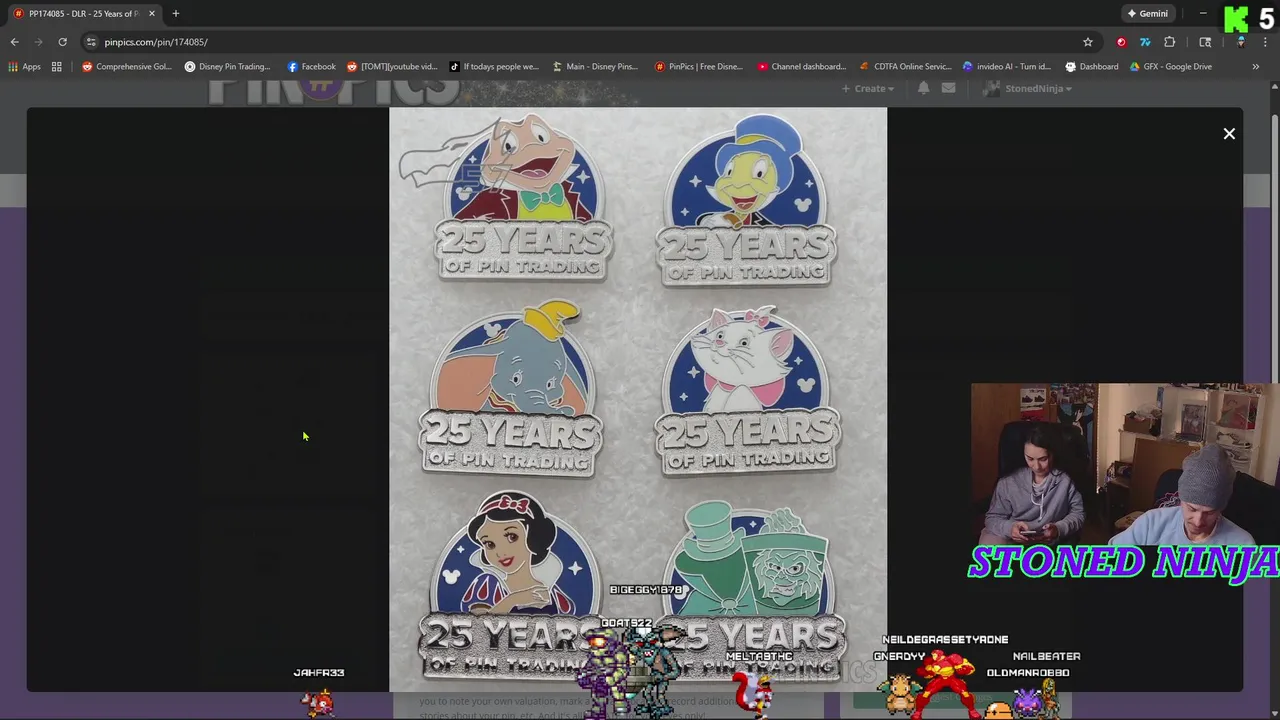Image resolution: width=1280 pixels, height=720 pixels.
Task: Open the Extensions puzzle menu
Action: tap(1169, 42)
